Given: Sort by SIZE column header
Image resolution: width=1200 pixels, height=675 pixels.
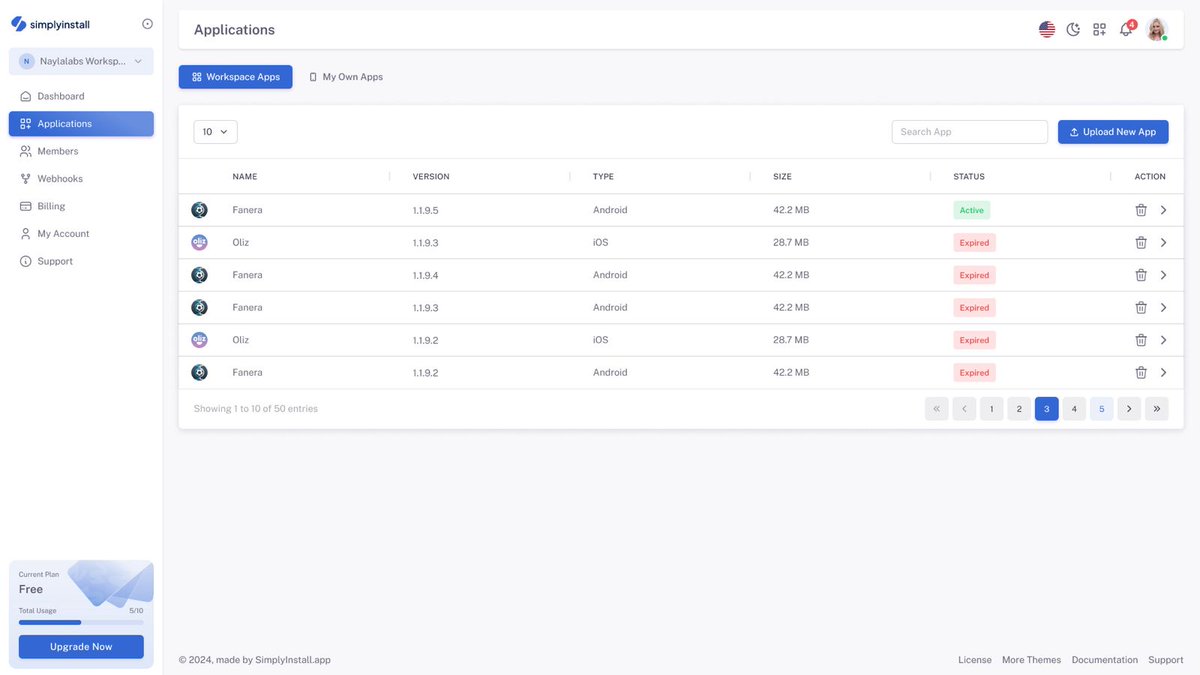Looking at the screenshot, I should pyautogui.click(x=782, y=177).
